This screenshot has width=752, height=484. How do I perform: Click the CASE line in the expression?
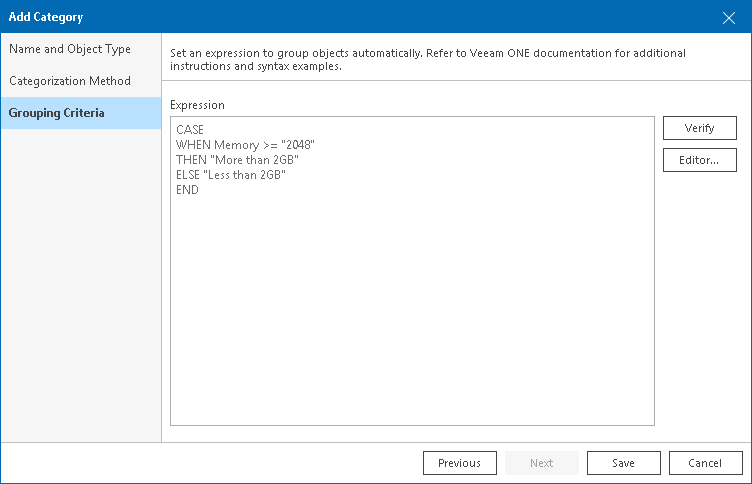coord(190,130)
